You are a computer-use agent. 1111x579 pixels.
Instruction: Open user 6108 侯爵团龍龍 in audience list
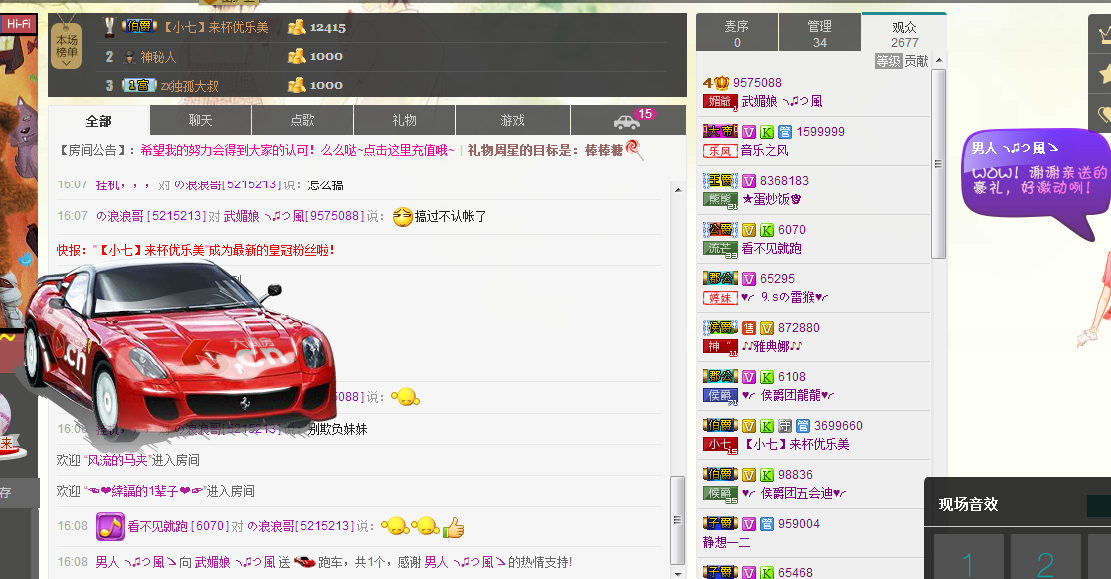(x=813, y=386)
